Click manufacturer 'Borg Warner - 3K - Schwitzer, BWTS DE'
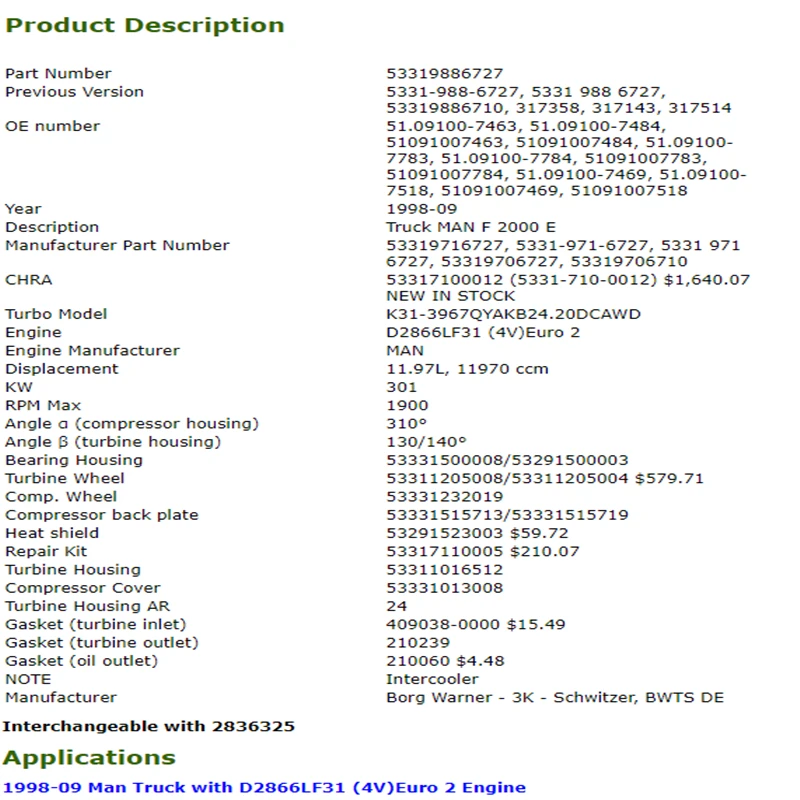The width and height of the screenshot is (800, 800). point(555,697)
